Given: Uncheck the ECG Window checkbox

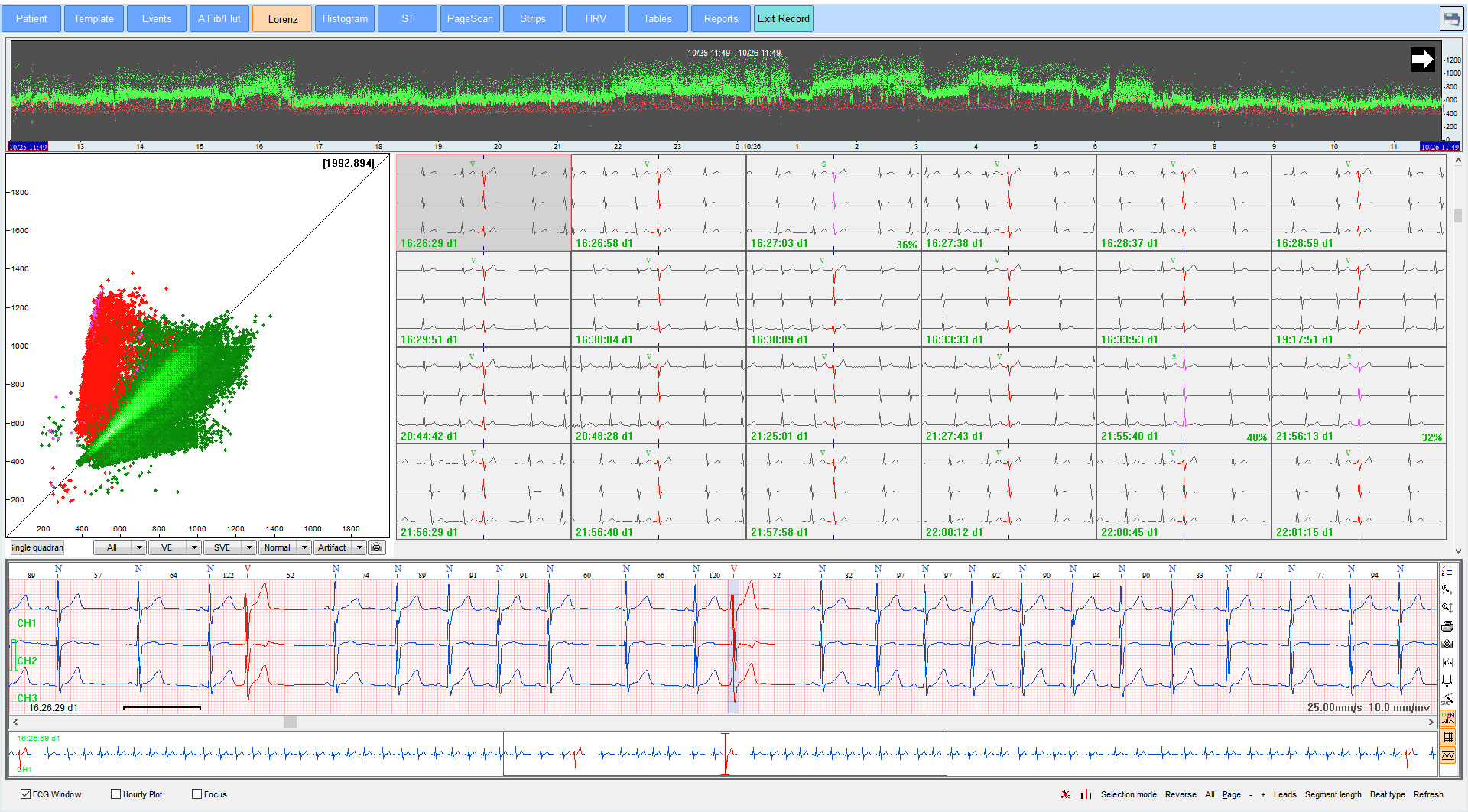Looking at the screenshot, I should point(26,794).
